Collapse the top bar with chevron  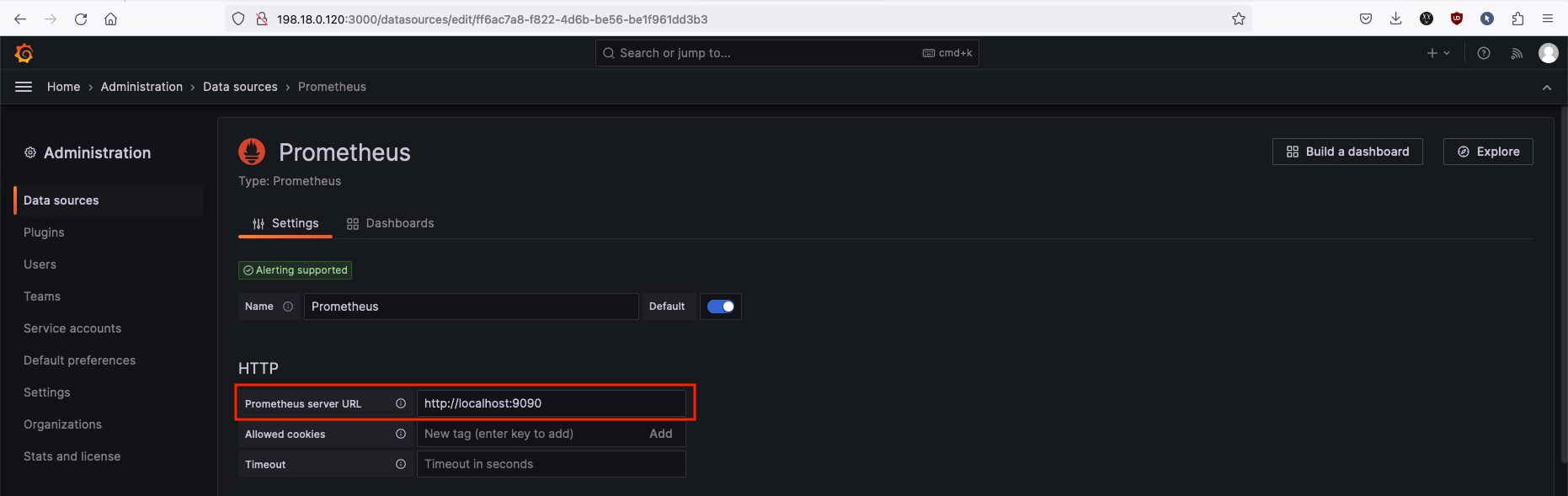point(1546,88)
